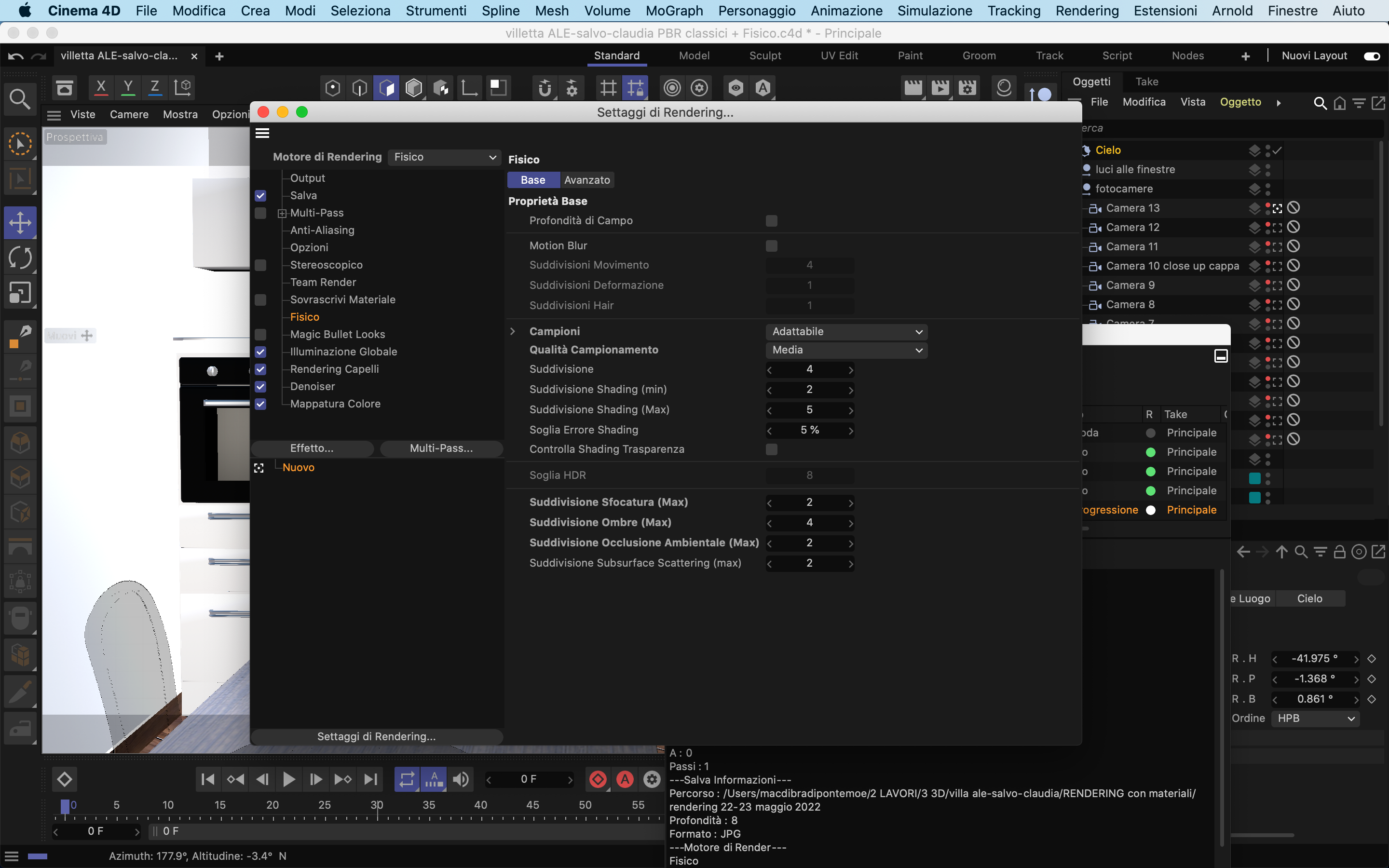The height and width of the screenshot is (868, 1389).
Task: Toggle the X axis lock icon
Action: (x=101, y=87)
